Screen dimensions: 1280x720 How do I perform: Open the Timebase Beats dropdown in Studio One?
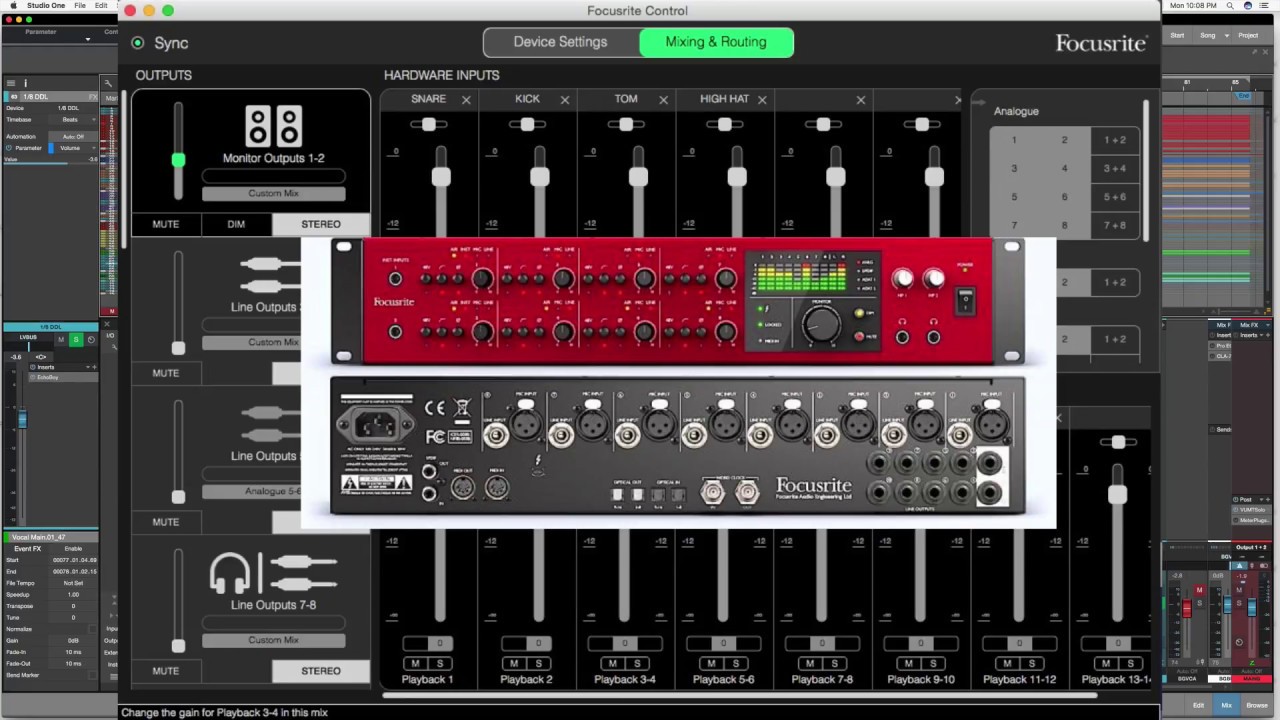(x=73, y=119)
